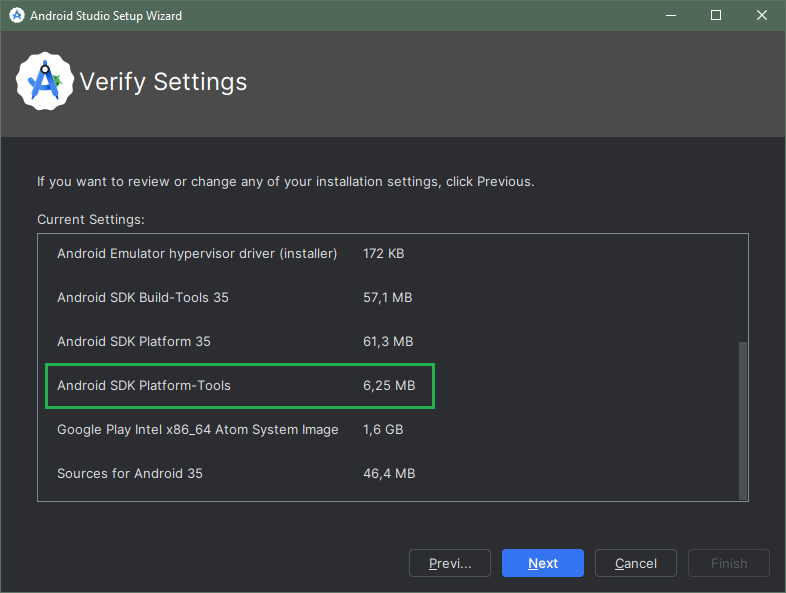Click the 46,4 MB size value
The image size is (786, 593).
click(x=389, y=474)
